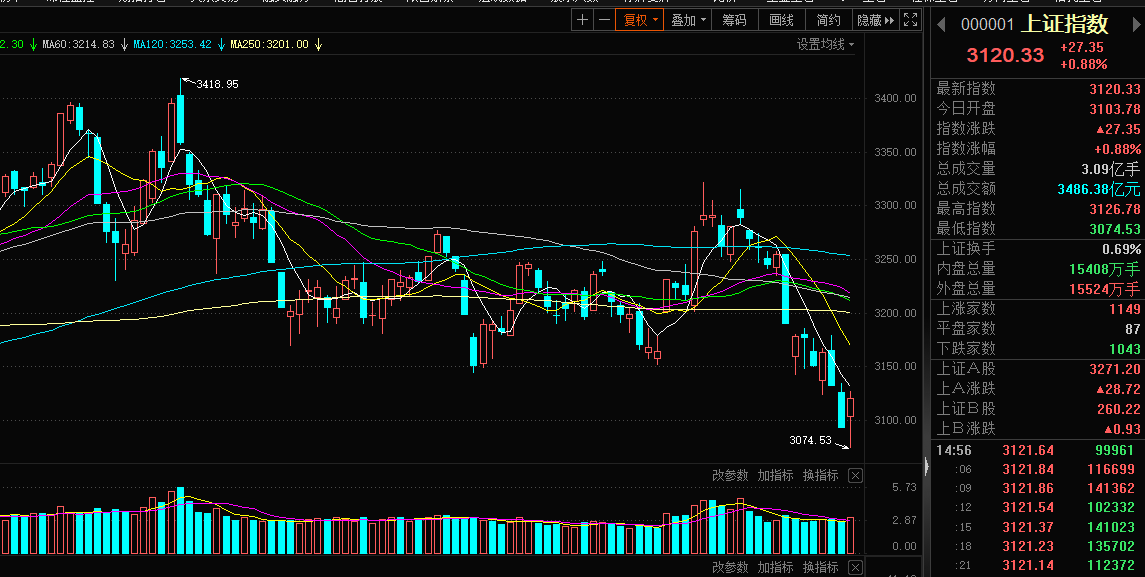1145x577 pixels.
Task: Open the 设置均线 moving average settings dropdown
Action: pos(826,44)
